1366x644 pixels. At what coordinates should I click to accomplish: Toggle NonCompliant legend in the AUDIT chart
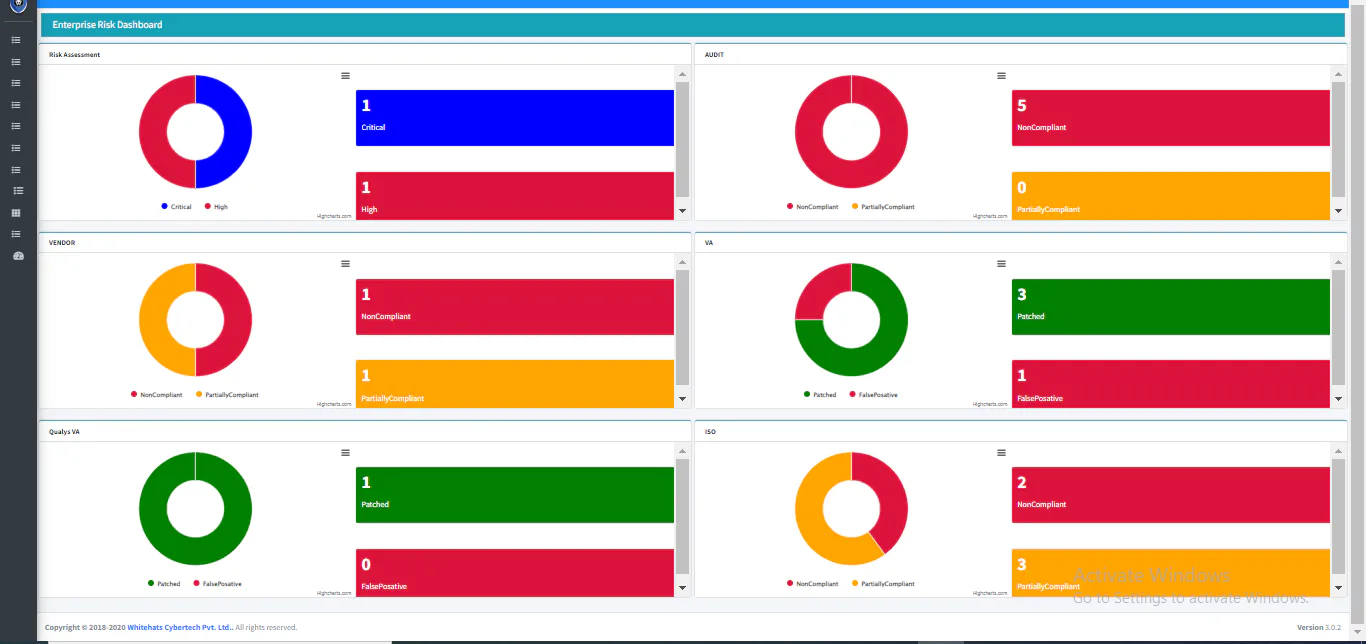pos(812,207)
